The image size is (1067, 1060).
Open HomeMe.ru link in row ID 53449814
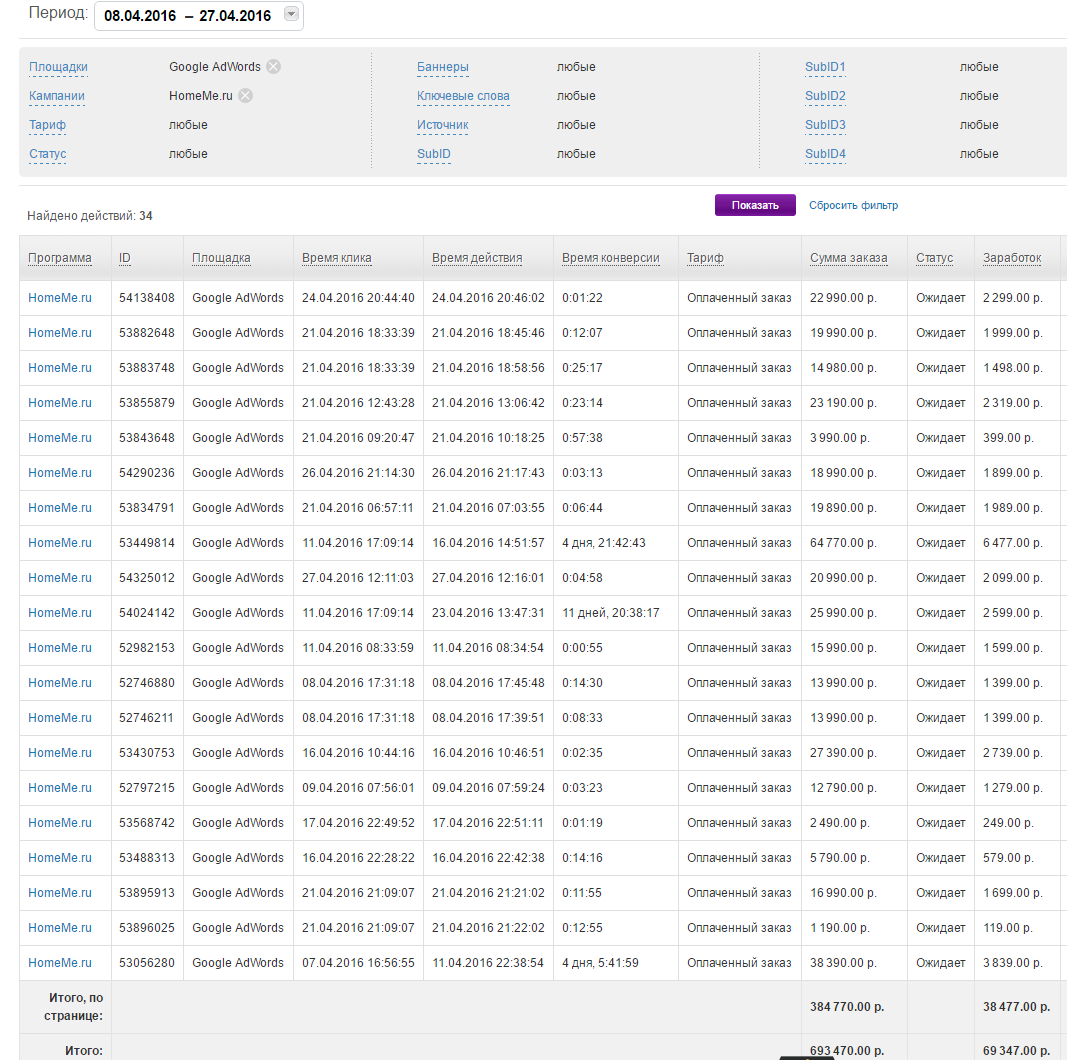pyautogui.click(x=60, y=543)
